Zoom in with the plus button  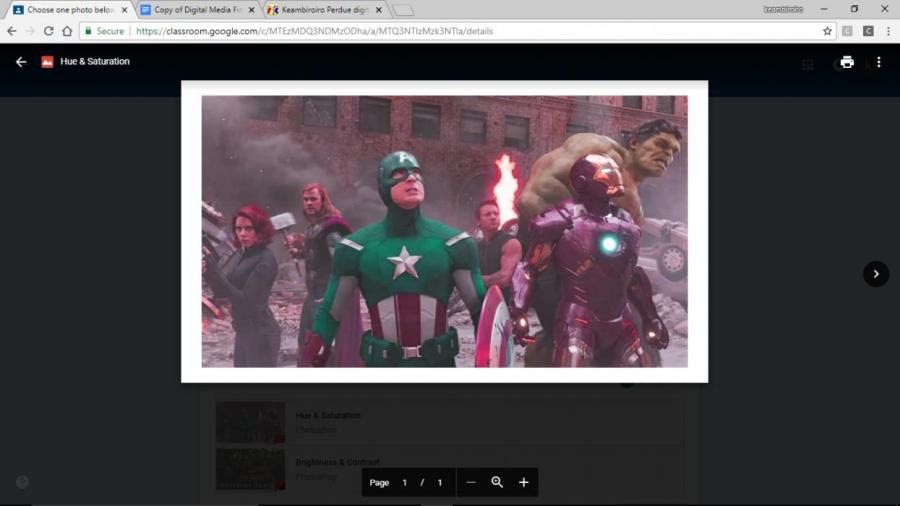(x=523, y=482)
